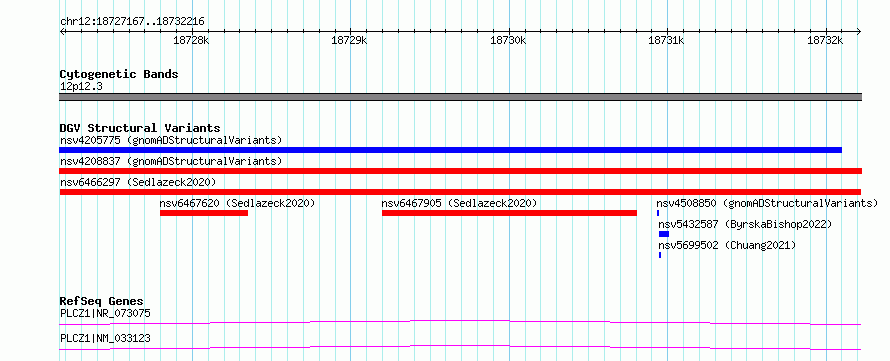Click the red nsv6467905 variant bar

point(509,213)
